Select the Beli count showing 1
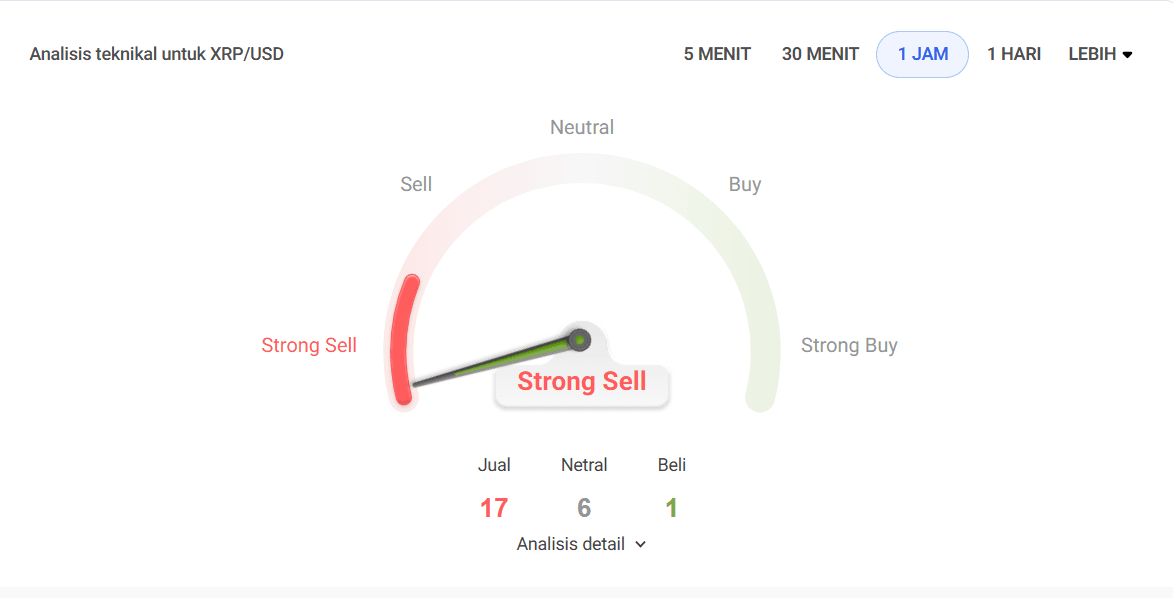This screenshot has width=1173, height=598. click(x=671, y=507)
